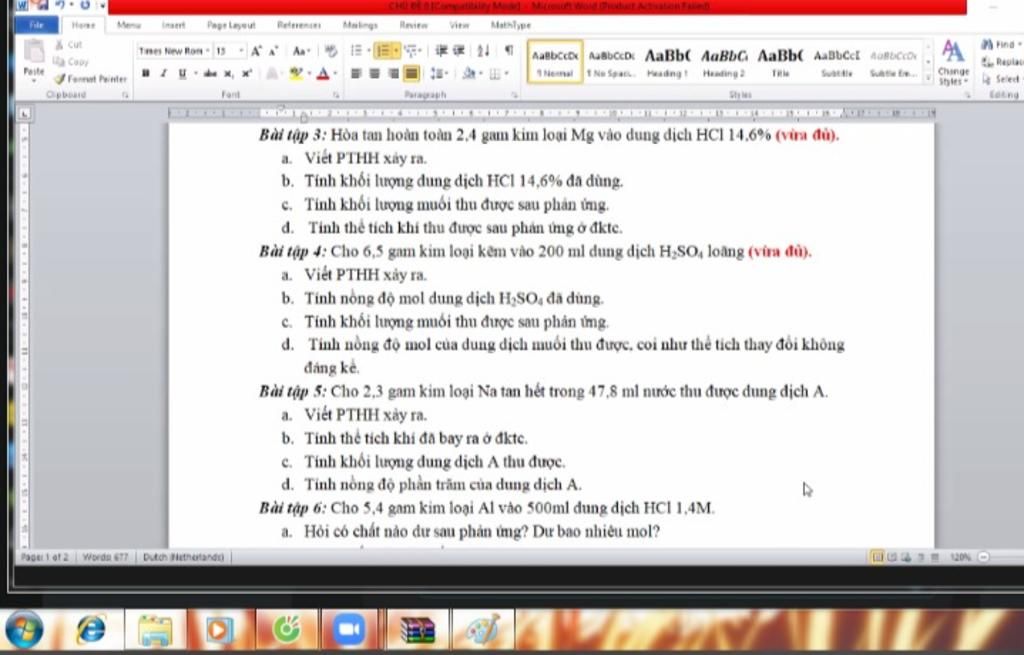
Task: Apply the red font color
Action: (323, 73)
